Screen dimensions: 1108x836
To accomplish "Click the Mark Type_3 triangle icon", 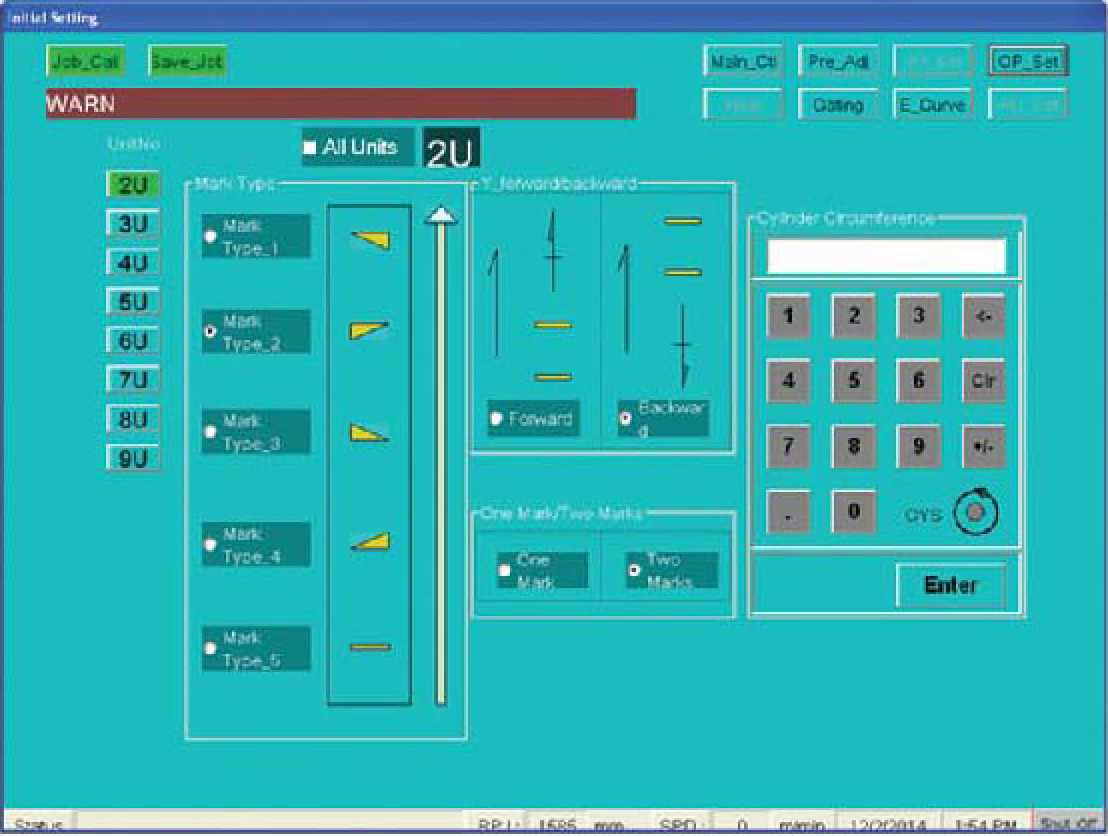I will [369, 432].
